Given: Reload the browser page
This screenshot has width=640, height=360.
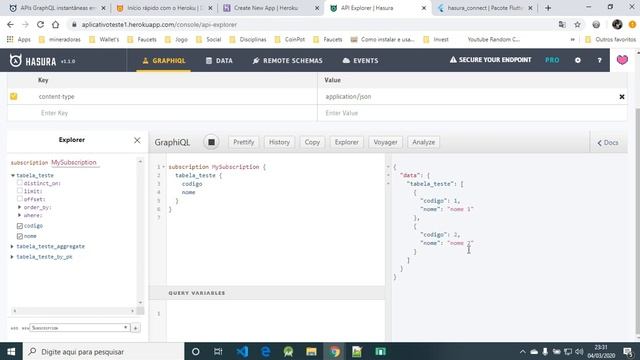Looking at the screenshot, I should coord(40,24).
